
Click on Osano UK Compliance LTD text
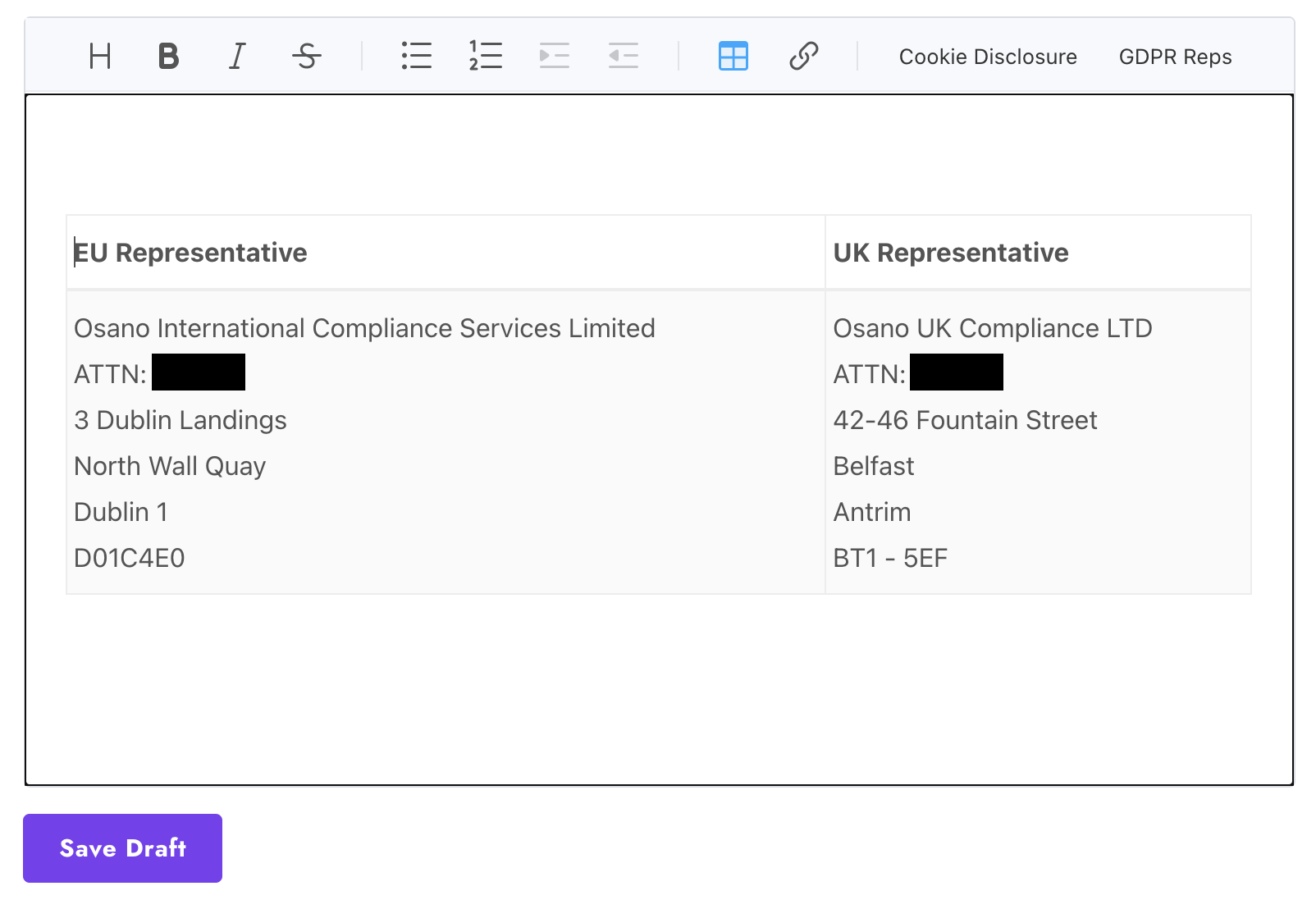(x=992, y=328)
